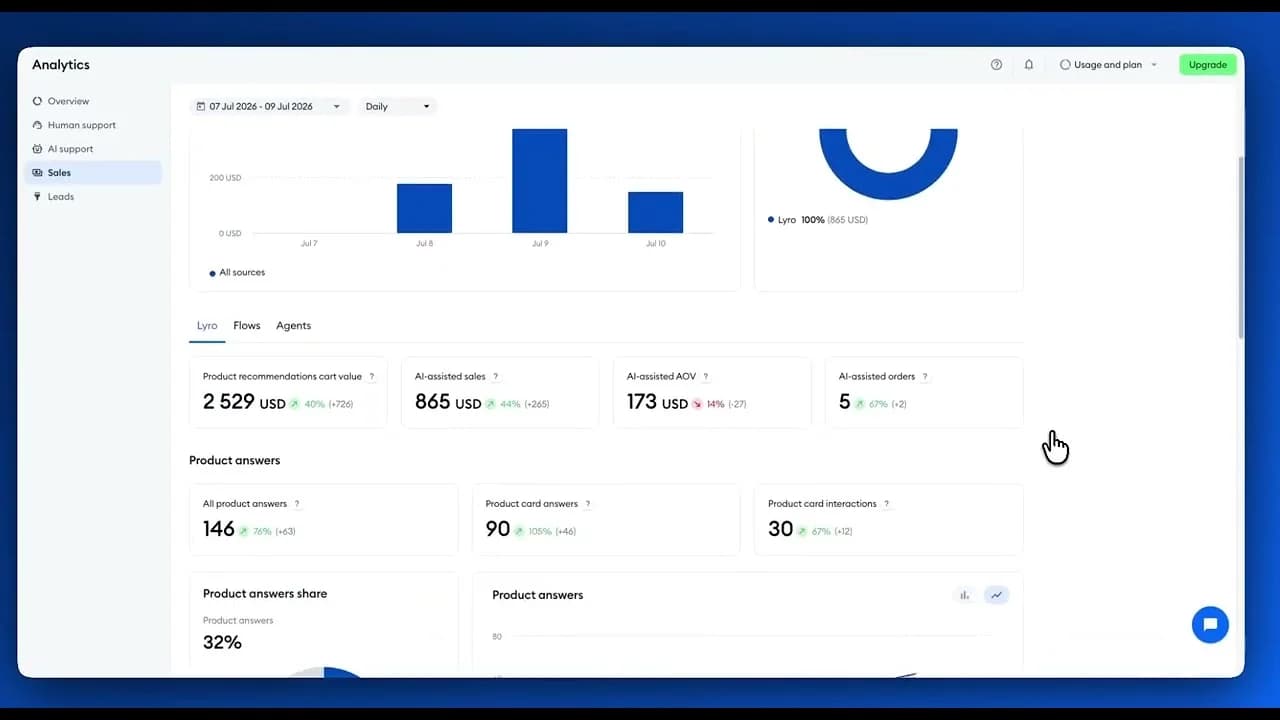Viewport: 1280px width, 720px height.
Task: Click the 2 529 USD cart value
Action: pyautogui.click(x=244, y=402)
